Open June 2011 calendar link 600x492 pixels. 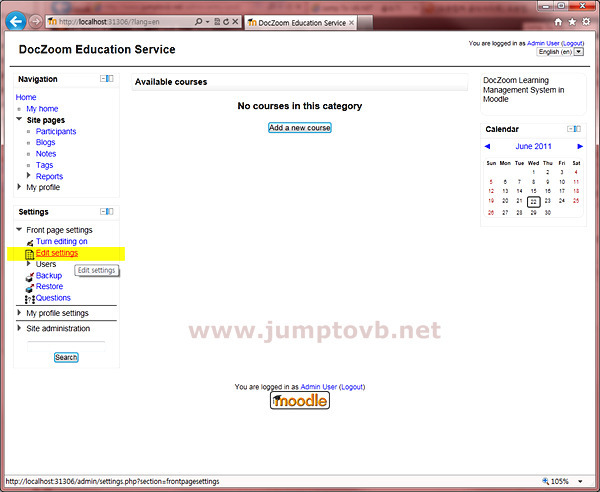pos(533,146)
